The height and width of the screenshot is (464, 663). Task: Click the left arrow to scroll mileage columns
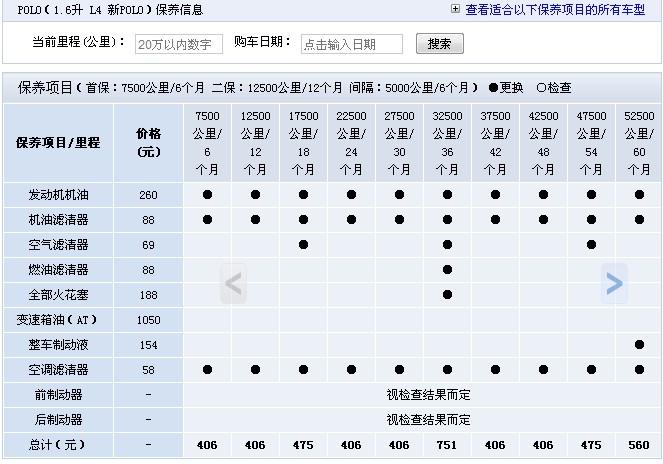[233, 283]
